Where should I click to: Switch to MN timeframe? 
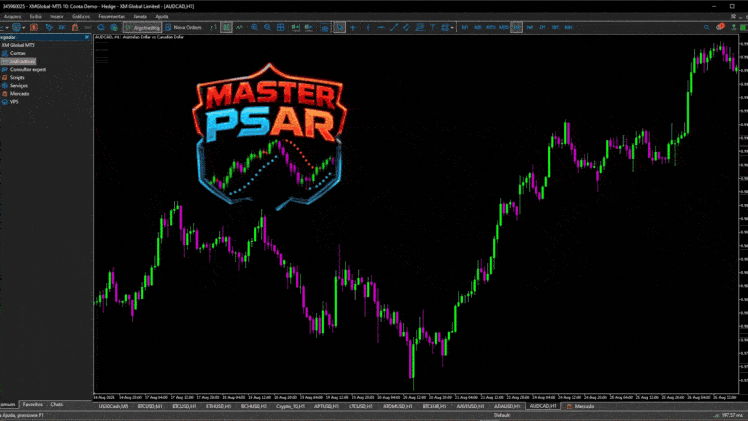tap(569, 27)
